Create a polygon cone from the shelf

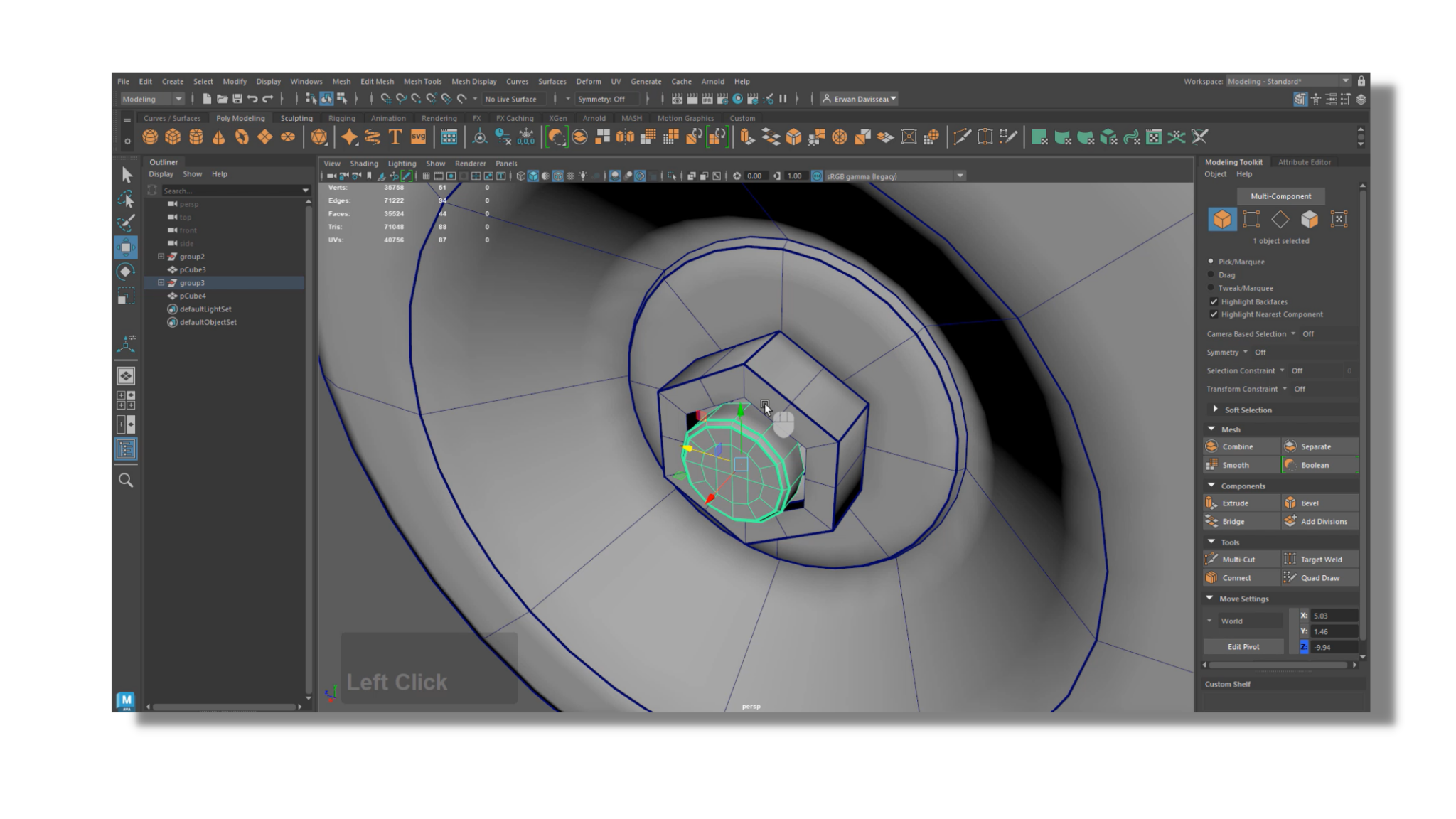(x=218, y=137)
